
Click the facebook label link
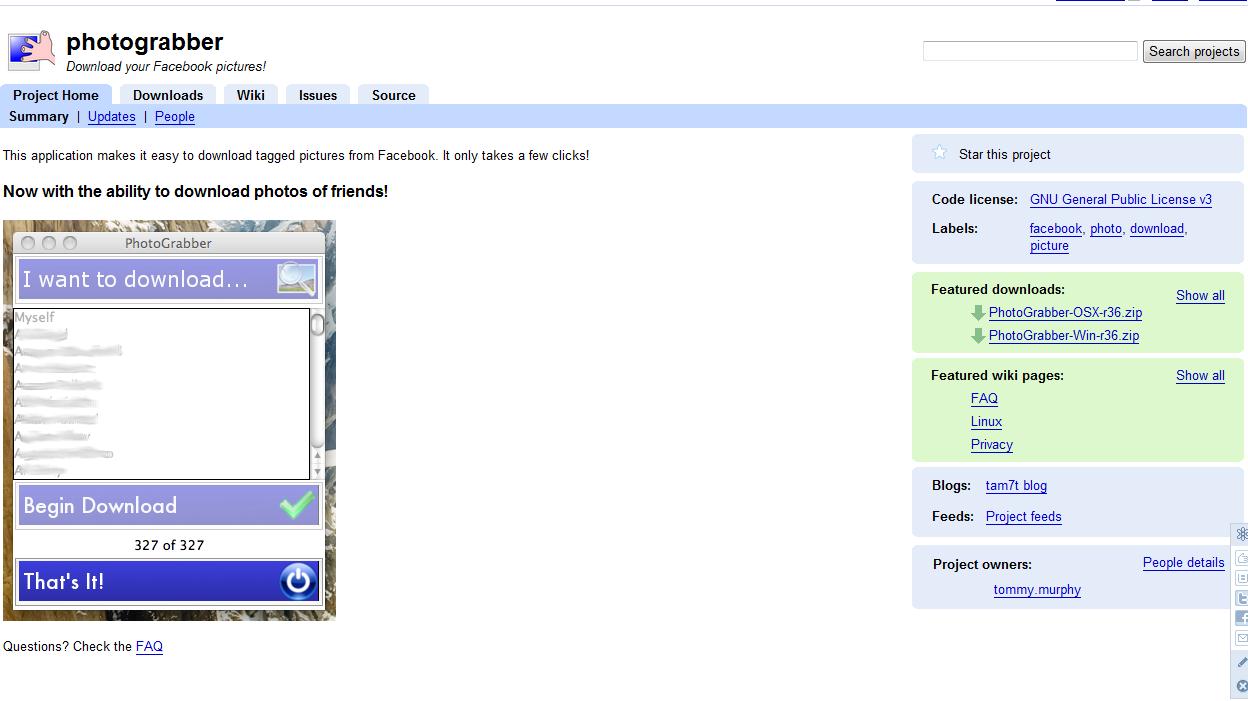1056,228
